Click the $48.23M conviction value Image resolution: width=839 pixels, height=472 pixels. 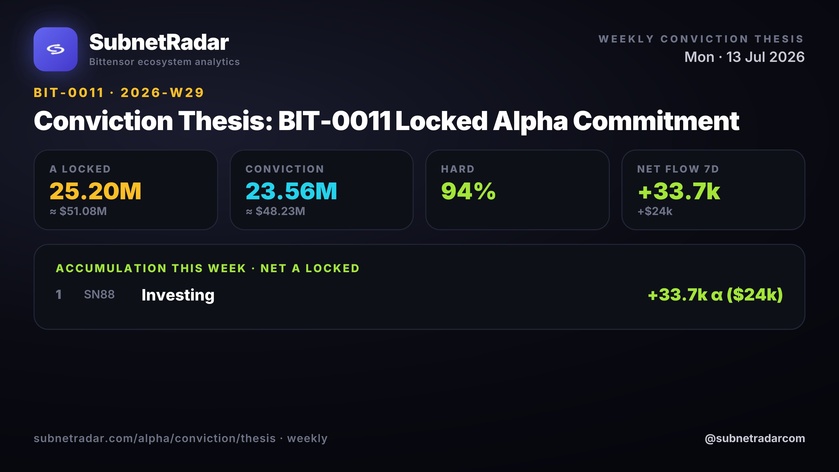pyautogui.click(x=275, y=211)
